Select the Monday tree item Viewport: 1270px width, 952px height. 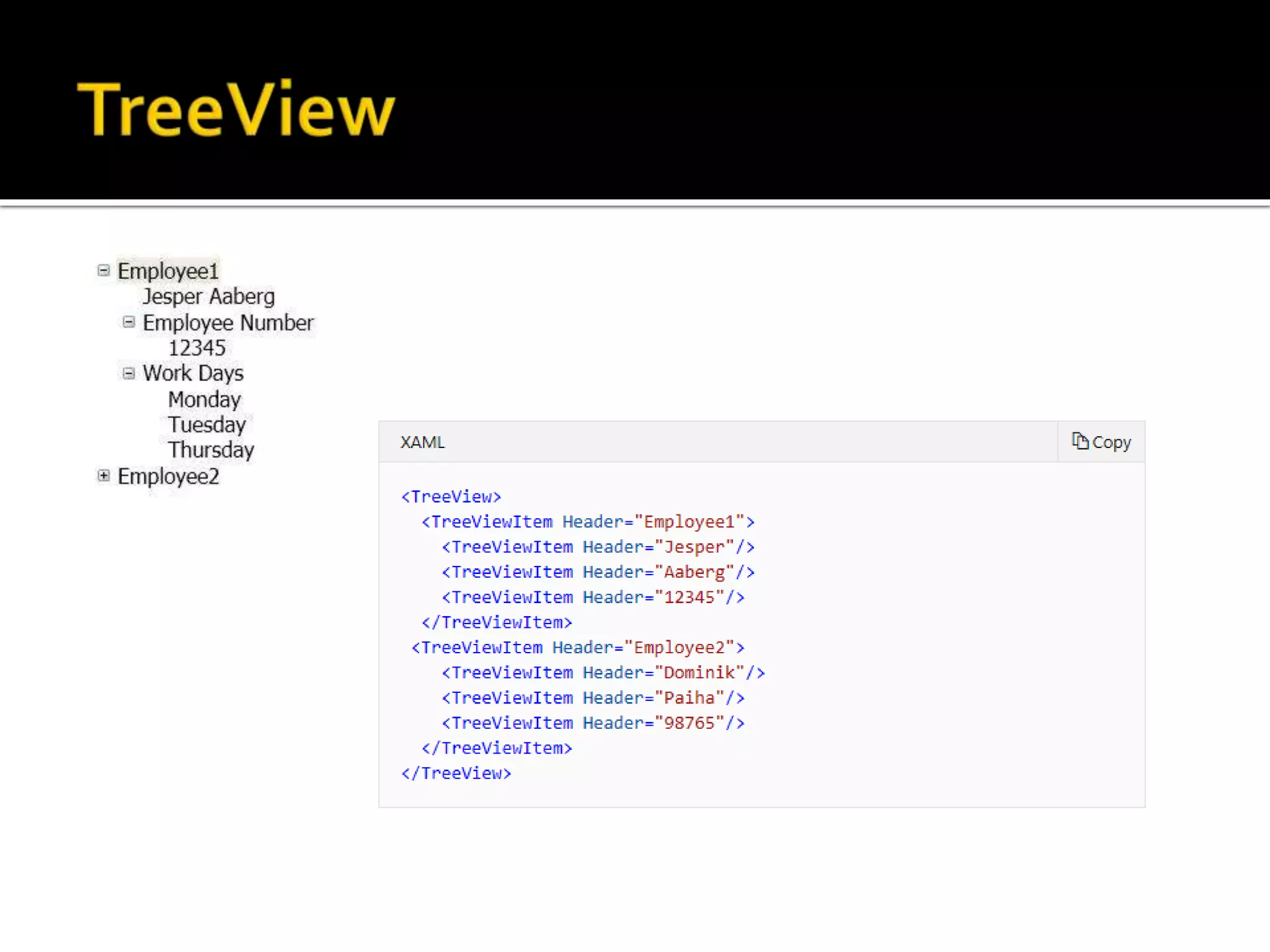tap(204, 399)
